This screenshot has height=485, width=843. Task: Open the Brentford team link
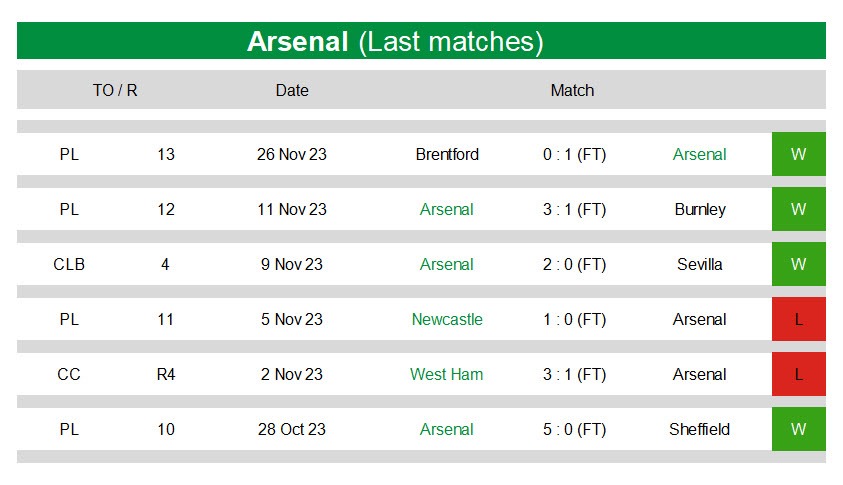[447, 154]
